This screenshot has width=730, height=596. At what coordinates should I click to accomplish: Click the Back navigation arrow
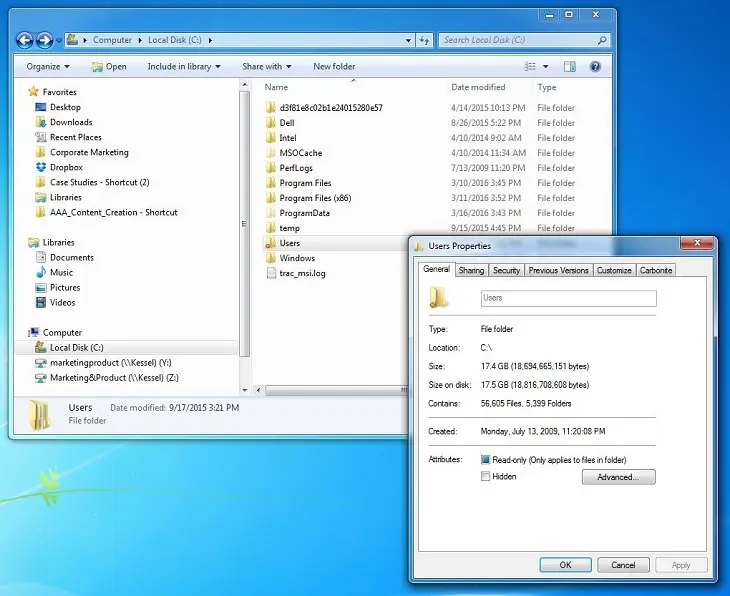point(25,40)
